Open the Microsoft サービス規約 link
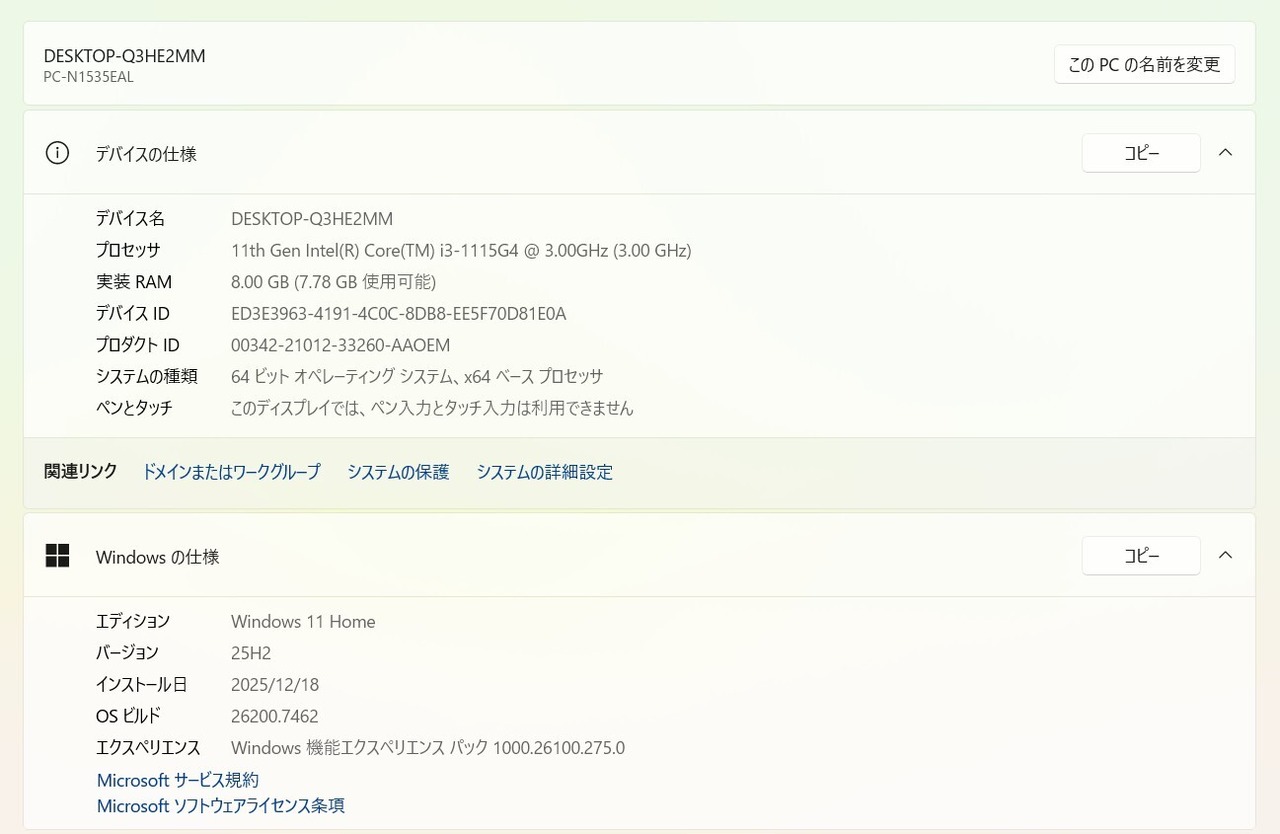Viewport: 1280px width, 834px height. pos(178,780)
